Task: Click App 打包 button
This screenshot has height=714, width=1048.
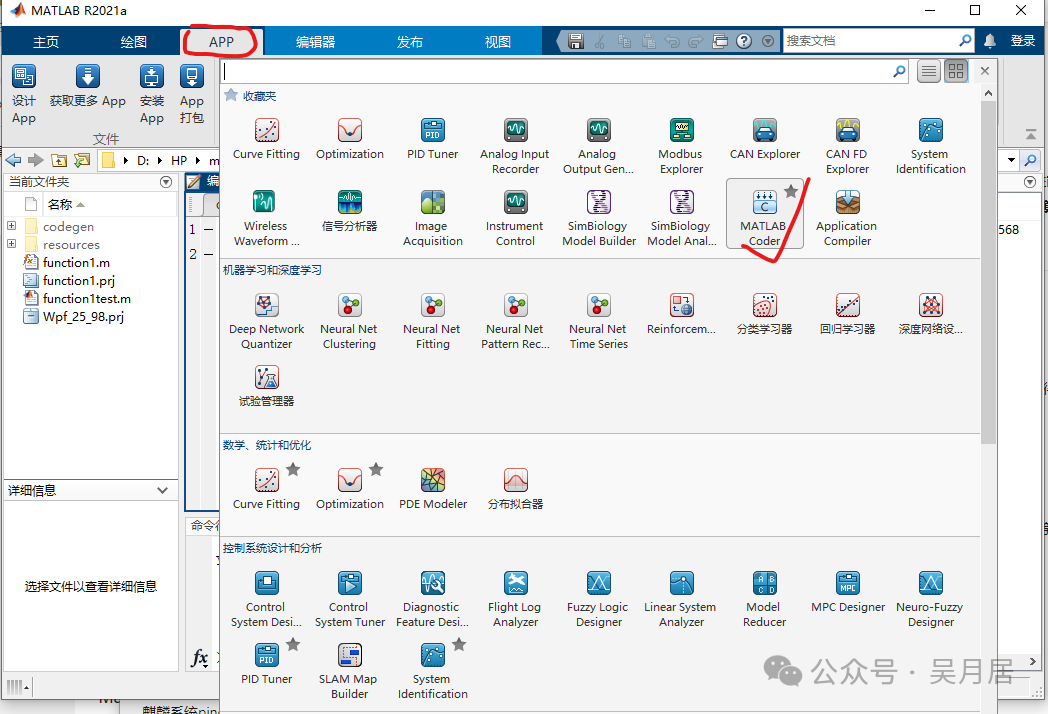Action: tap(192, 94)
